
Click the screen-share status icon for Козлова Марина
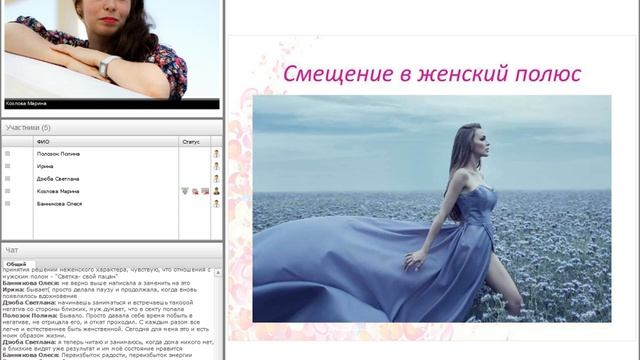(205, 191)
